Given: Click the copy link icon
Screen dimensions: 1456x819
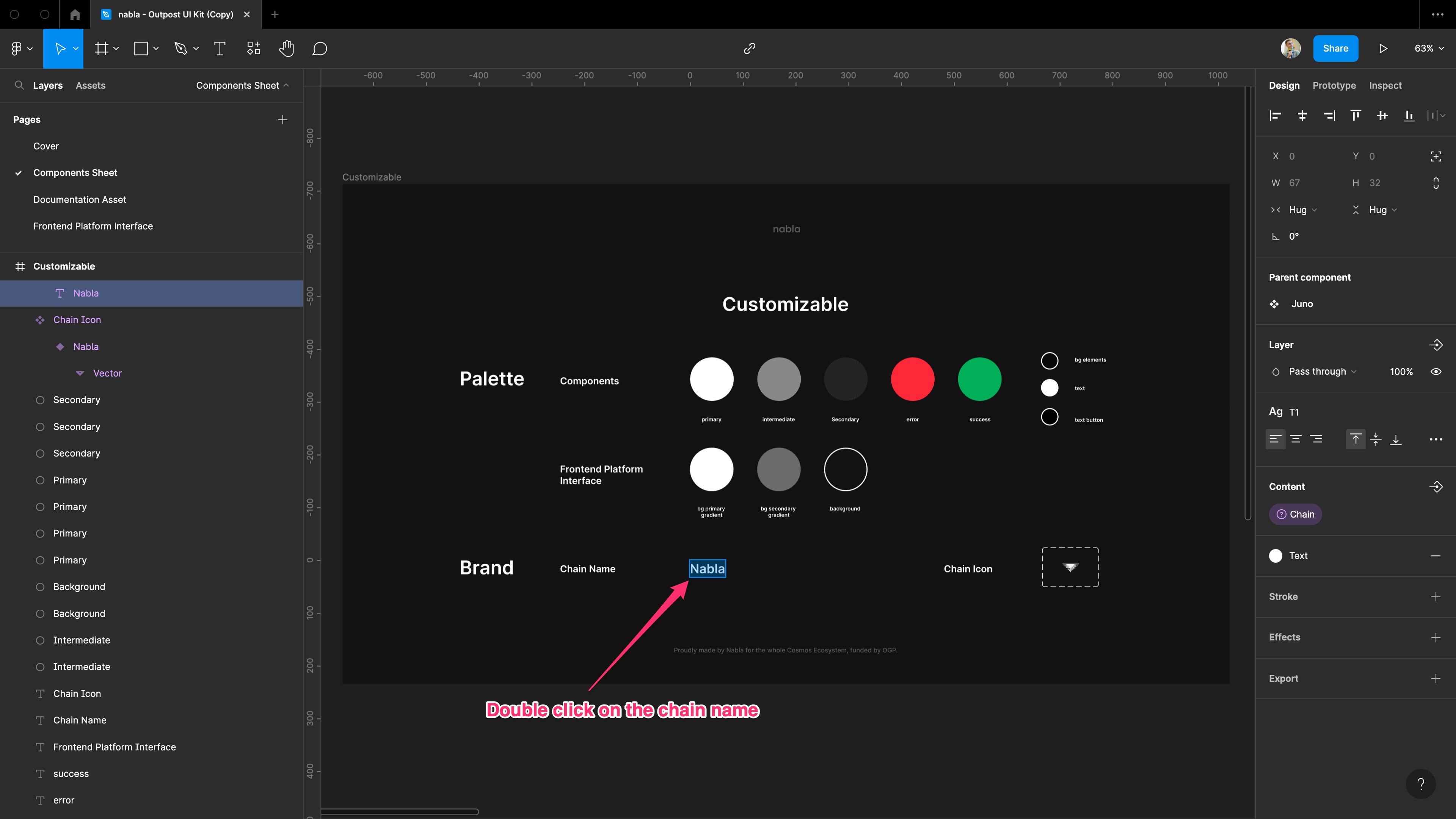Looking at the screenshot, I should coord(750,49).
